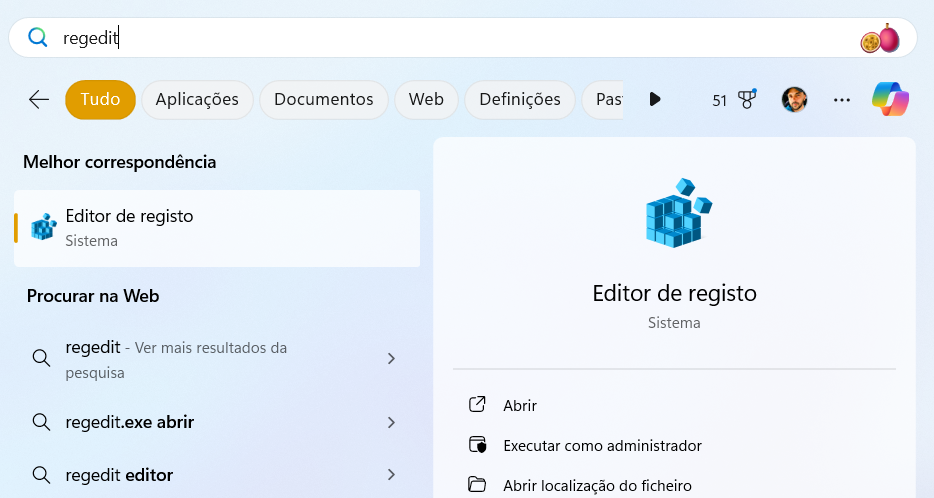934x498 pixels.
Task: Click the admin shield icon
Action: click(477, 445)
